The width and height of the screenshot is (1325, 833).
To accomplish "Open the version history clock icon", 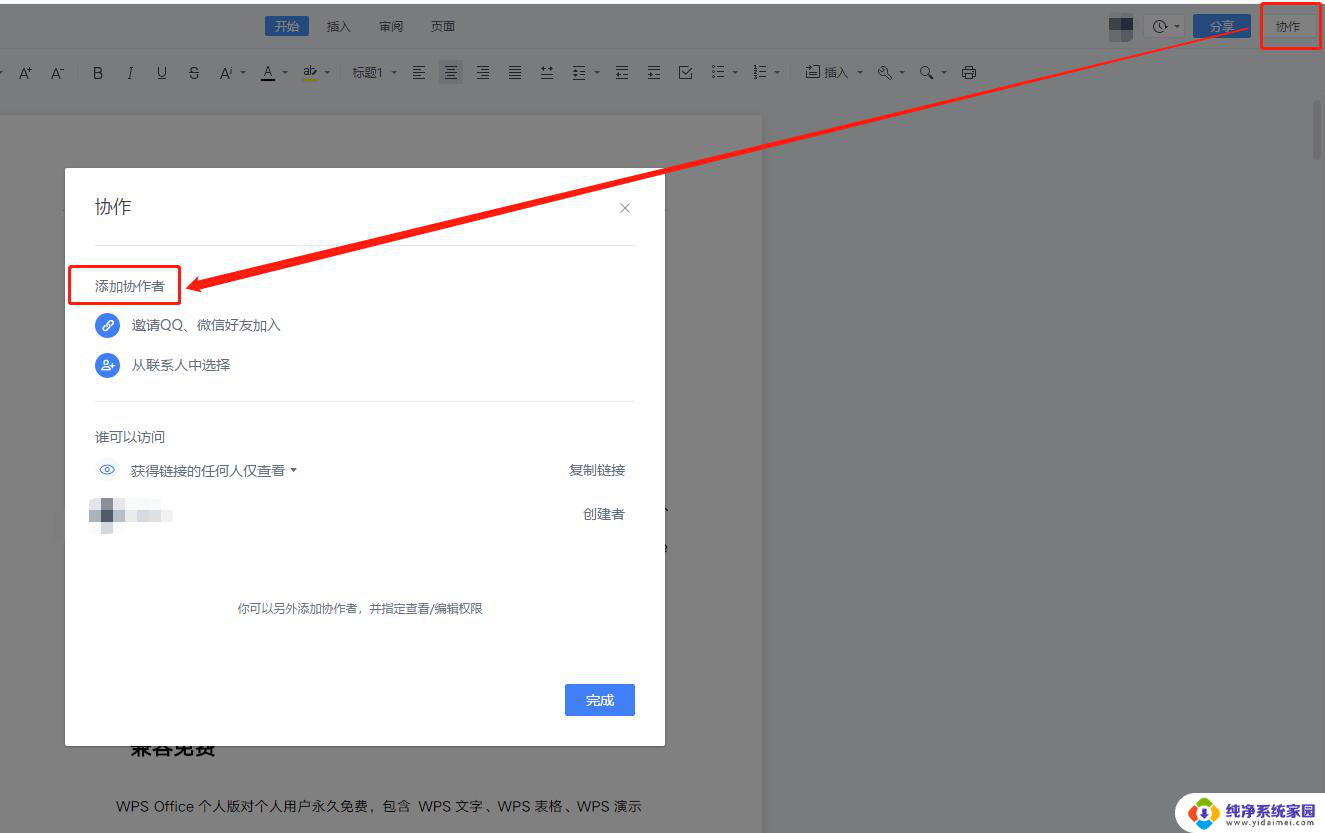I will pyautogui.click(x=1160, y=27).
